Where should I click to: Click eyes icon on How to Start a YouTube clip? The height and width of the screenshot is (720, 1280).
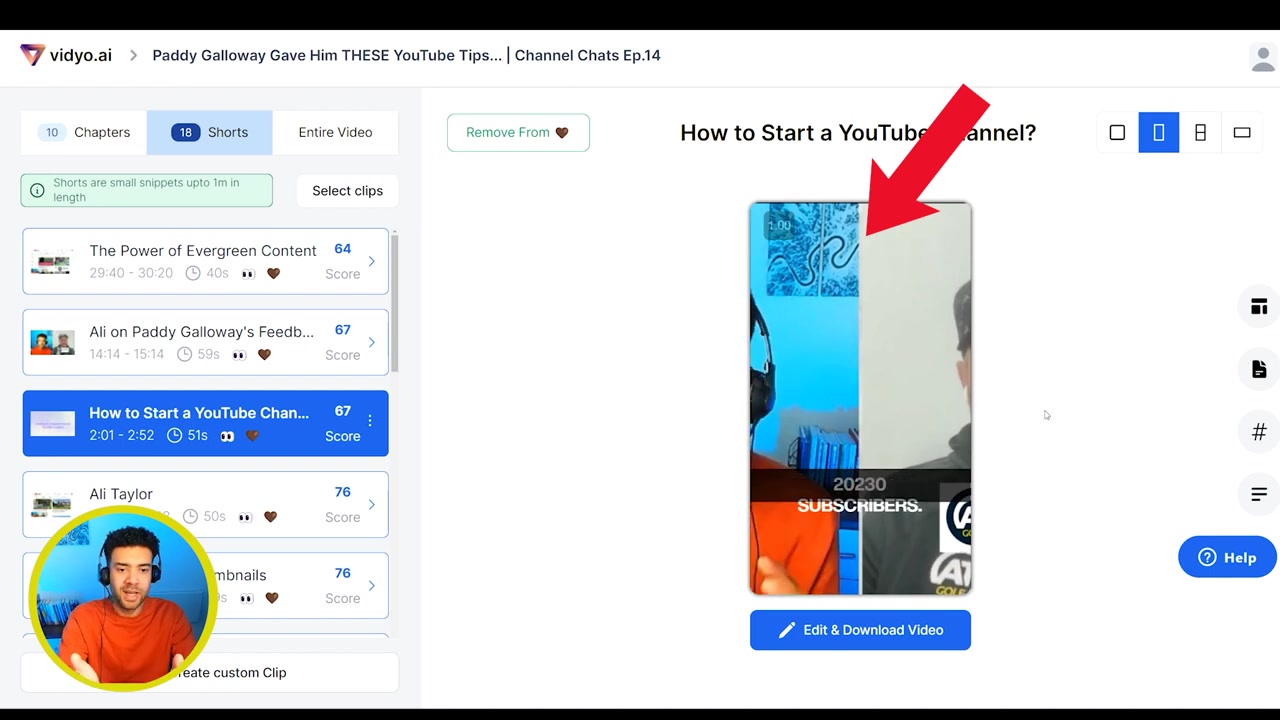click(227, 436)
